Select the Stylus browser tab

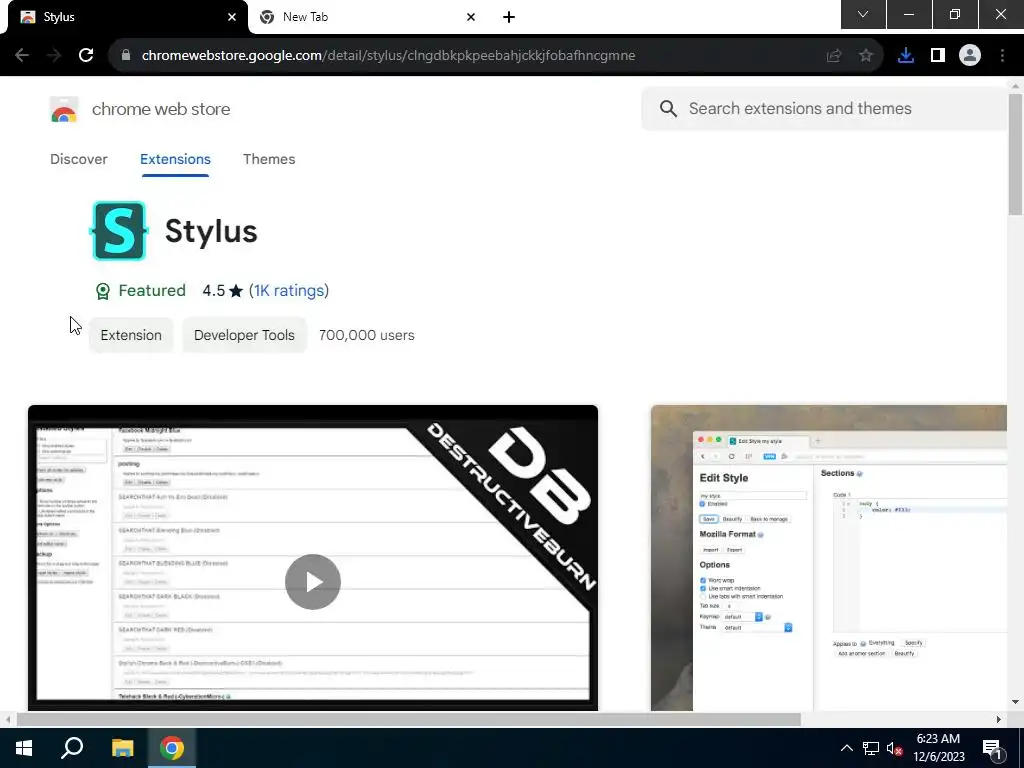coord(127,18)
